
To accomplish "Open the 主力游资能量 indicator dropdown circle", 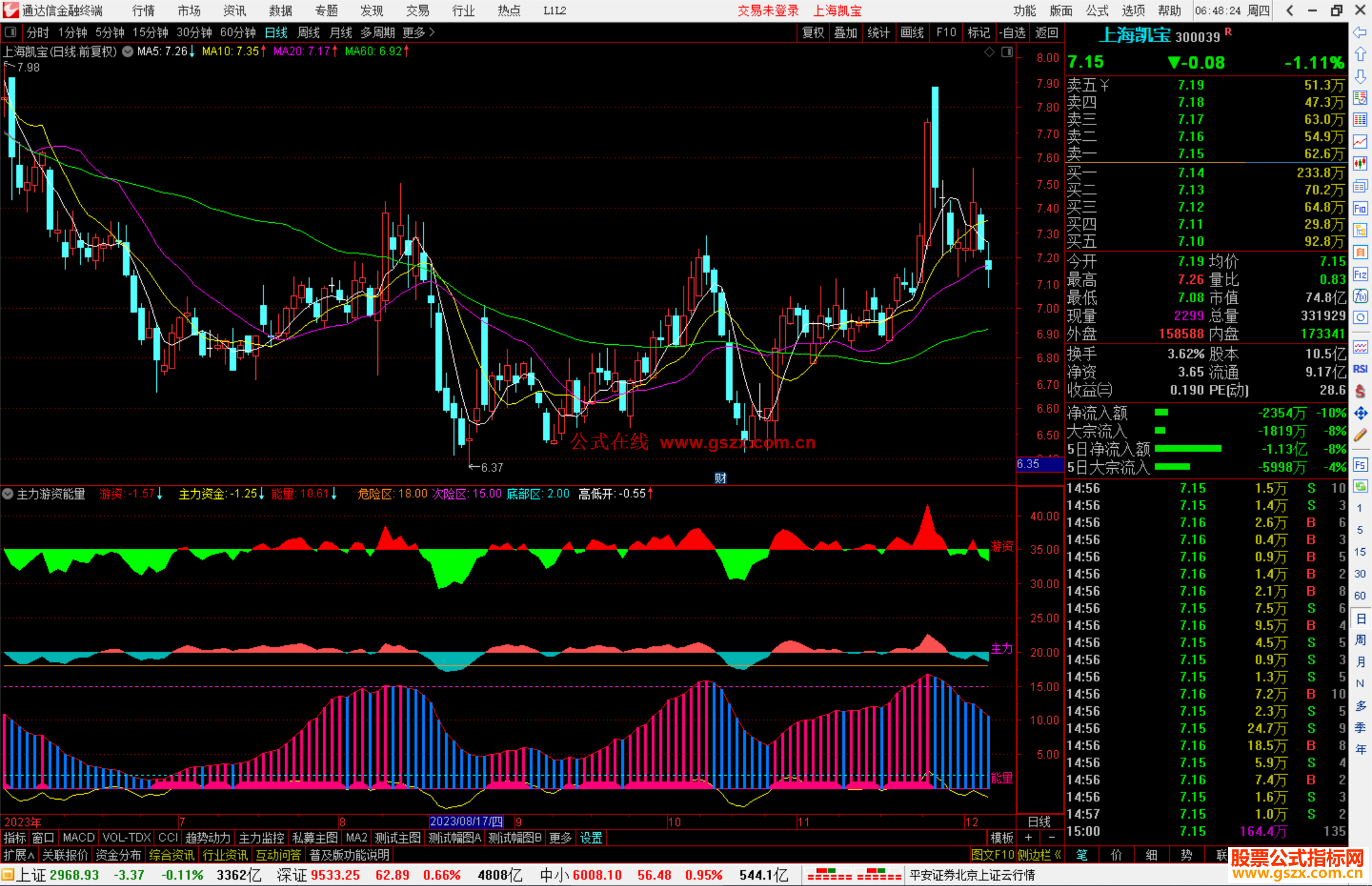I will pyautogui.click(x=8, y=493).
